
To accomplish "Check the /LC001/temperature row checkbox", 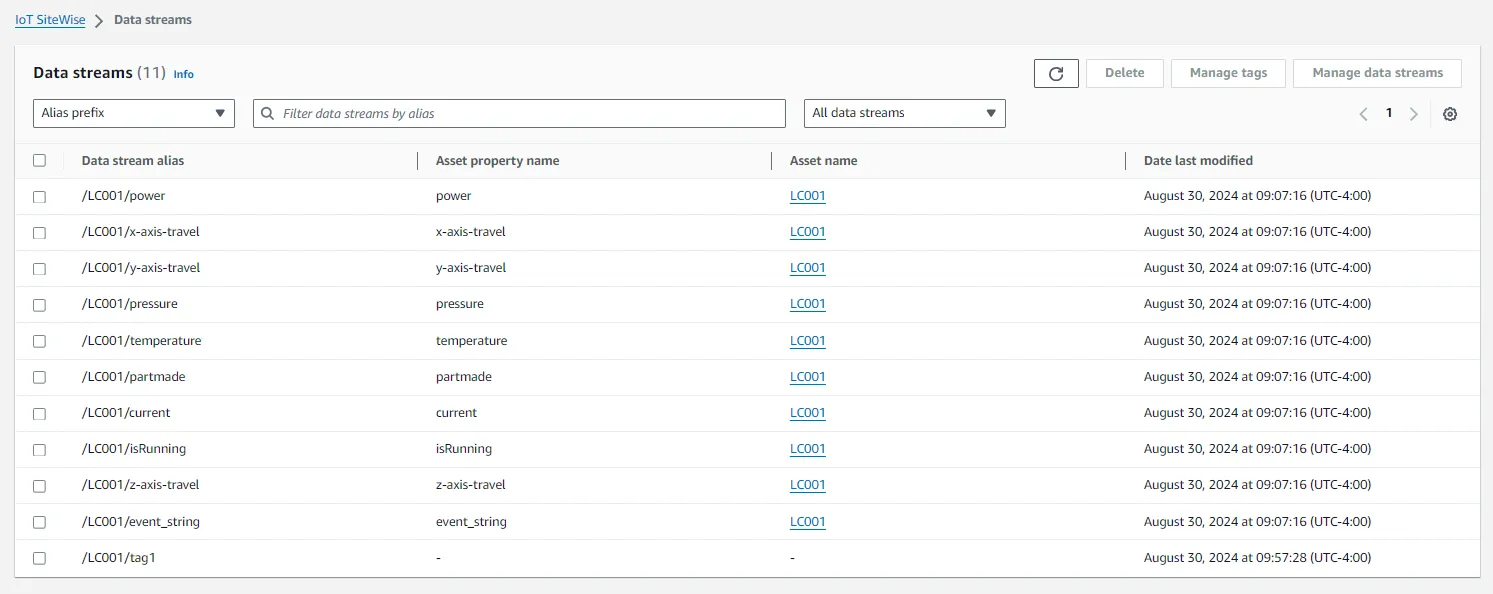I will pos(39,341).
